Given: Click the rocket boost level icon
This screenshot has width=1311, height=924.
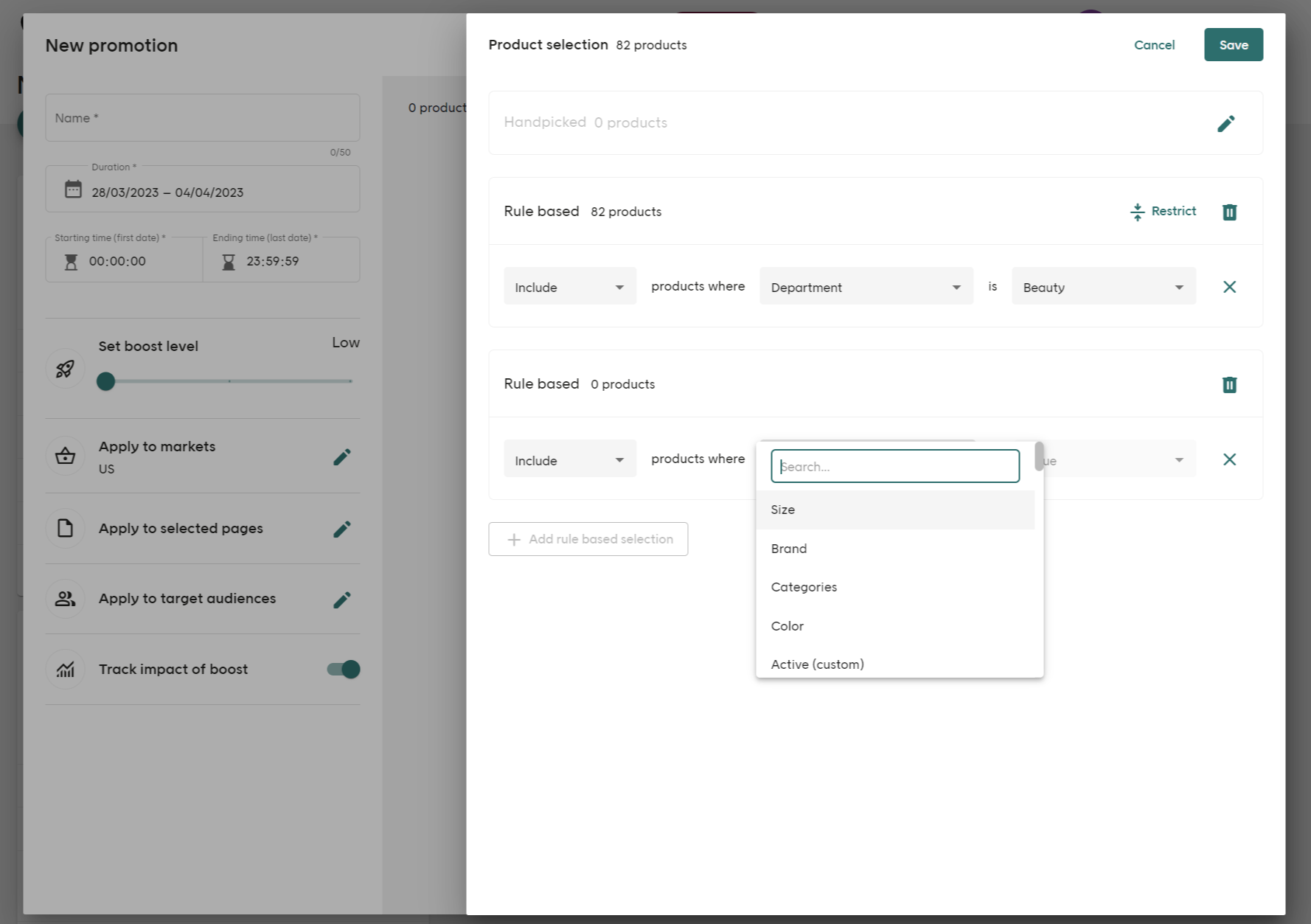Looking at the screenshot, I should coord(65,369).
